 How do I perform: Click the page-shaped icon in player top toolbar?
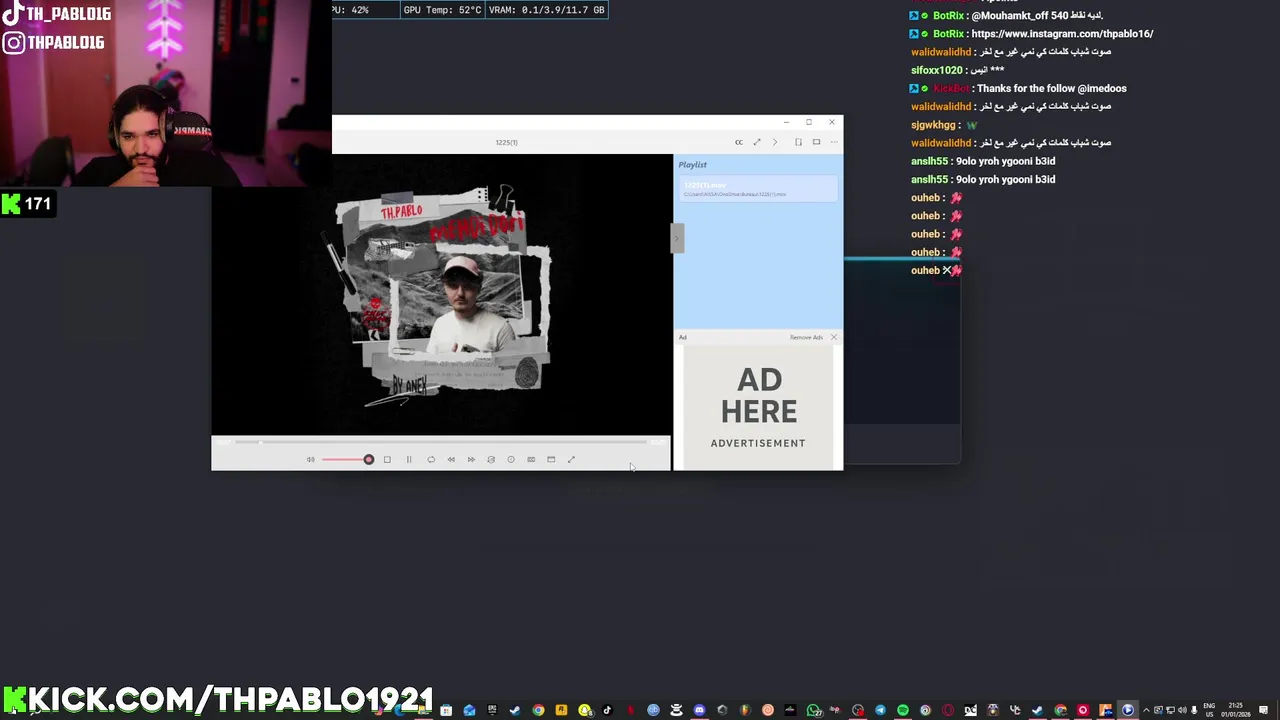798,142
